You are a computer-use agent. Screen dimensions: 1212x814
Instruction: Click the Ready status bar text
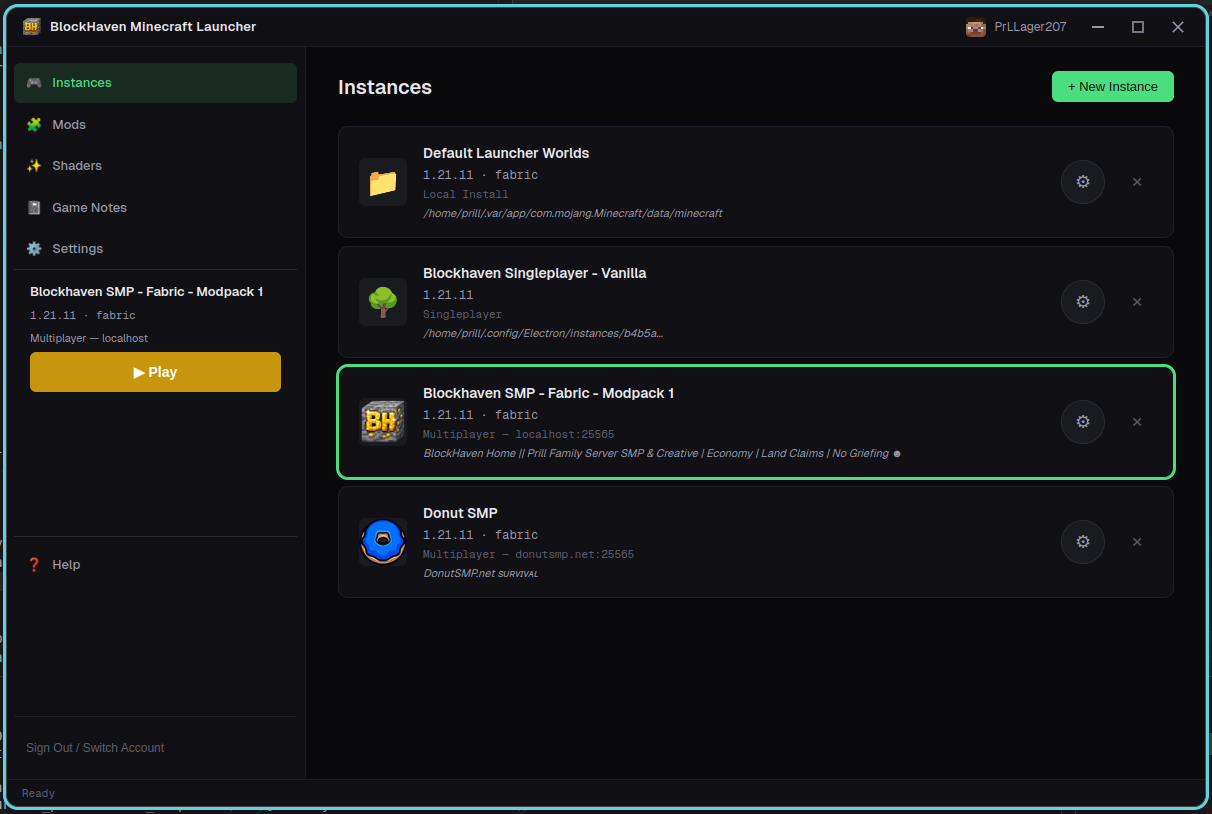[38, 793]
